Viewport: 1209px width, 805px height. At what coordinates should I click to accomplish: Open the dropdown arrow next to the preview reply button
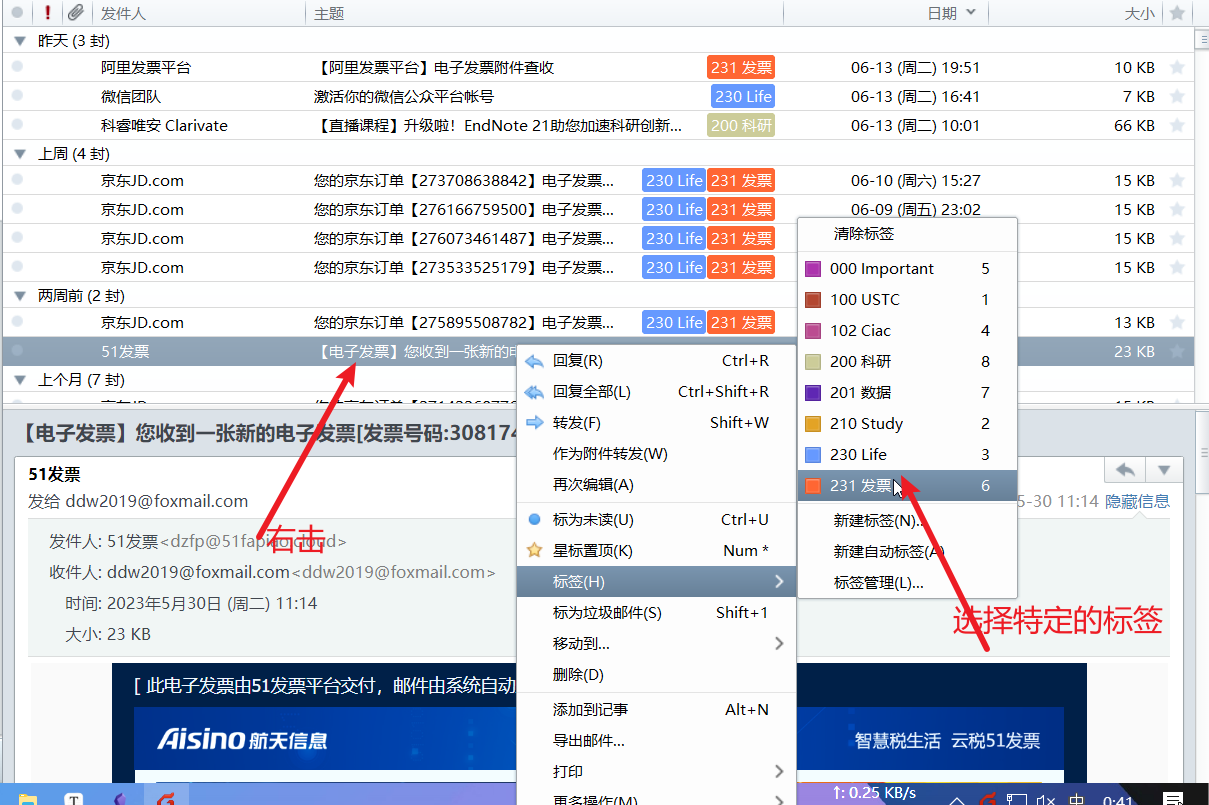pyautogui.click(x=1163, y=470)
